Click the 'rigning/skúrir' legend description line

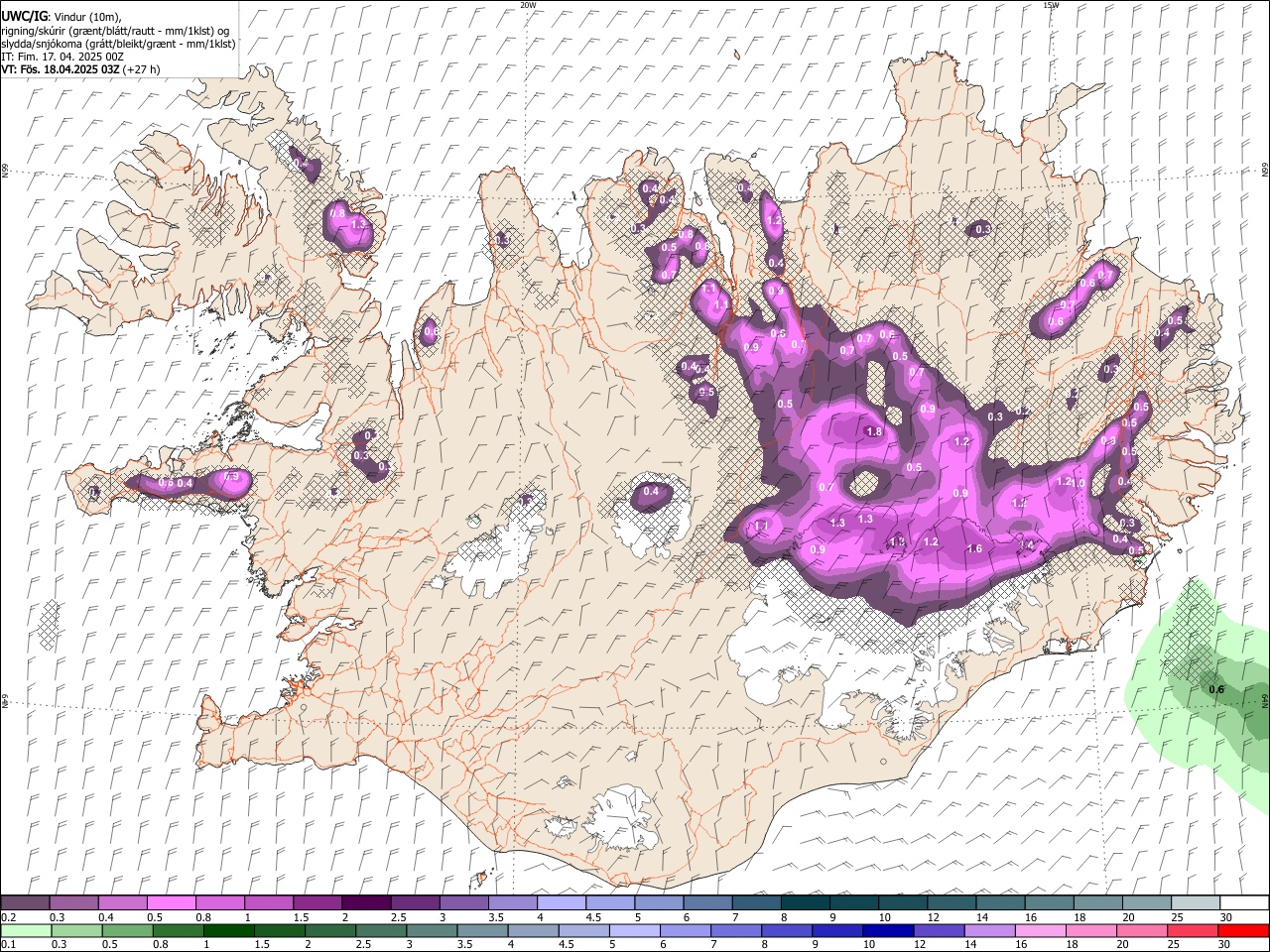click(x=115, y=31)
